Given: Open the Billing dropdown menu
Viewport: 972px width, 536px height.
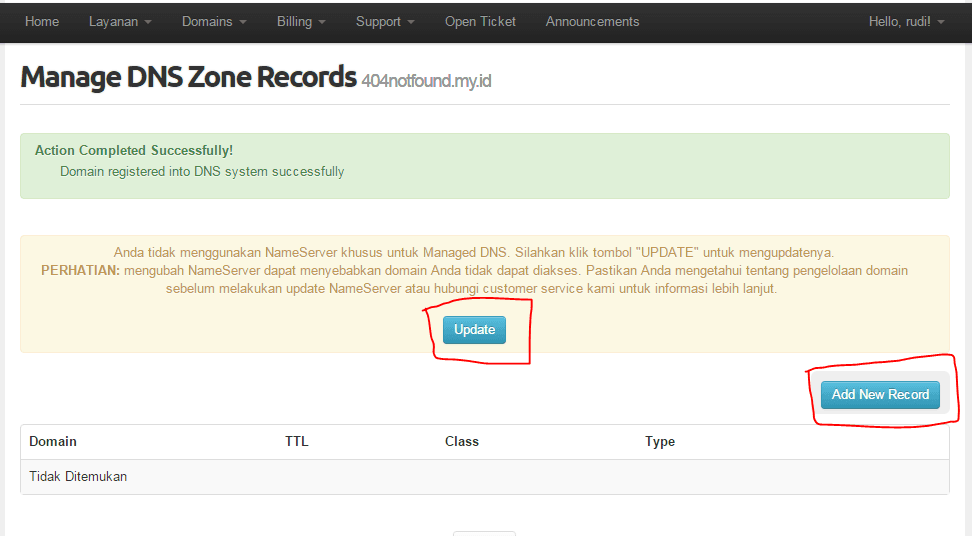Looking at the screenshot, I should [x=301, y=22].
